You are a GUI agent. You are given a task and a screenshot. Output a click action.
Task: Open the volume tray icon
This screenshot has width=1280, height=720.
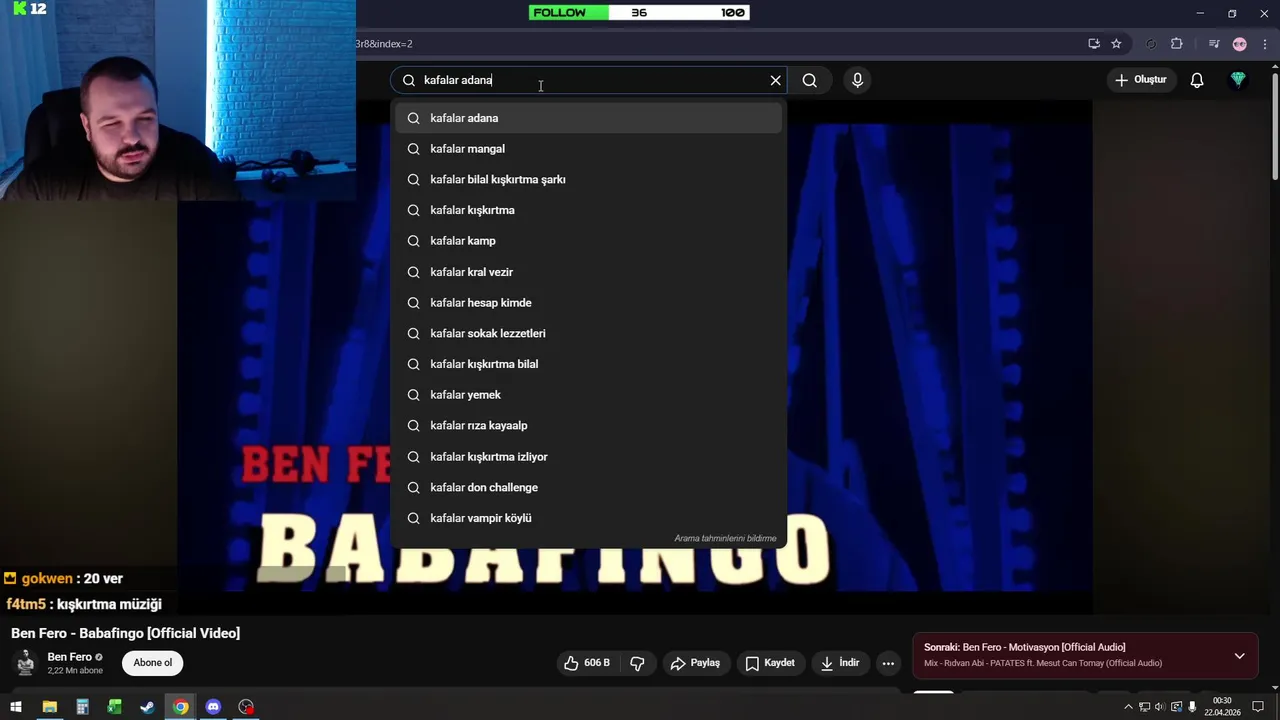(x=1160, y=707)
